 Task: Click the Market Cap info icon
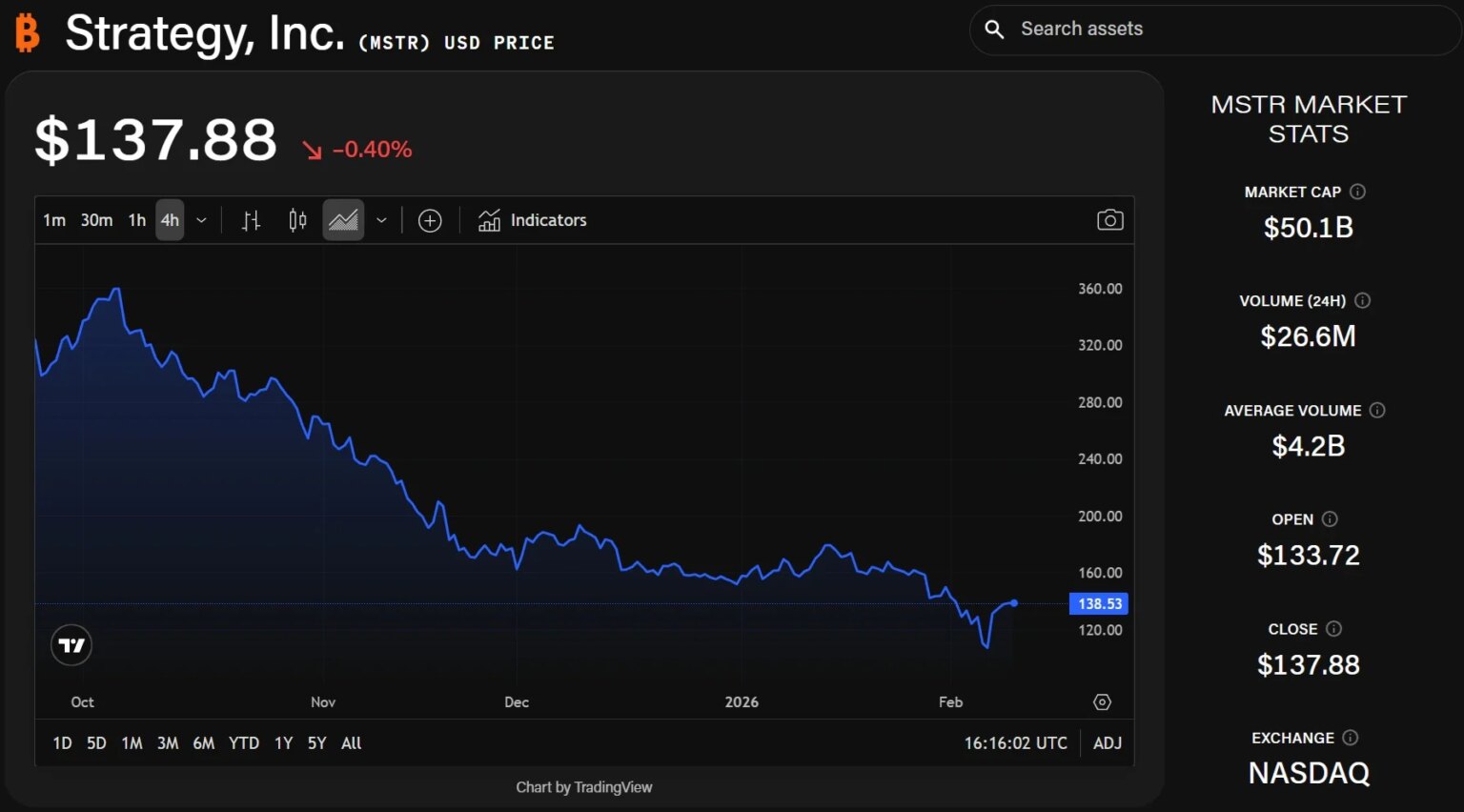coord(1358,192)
